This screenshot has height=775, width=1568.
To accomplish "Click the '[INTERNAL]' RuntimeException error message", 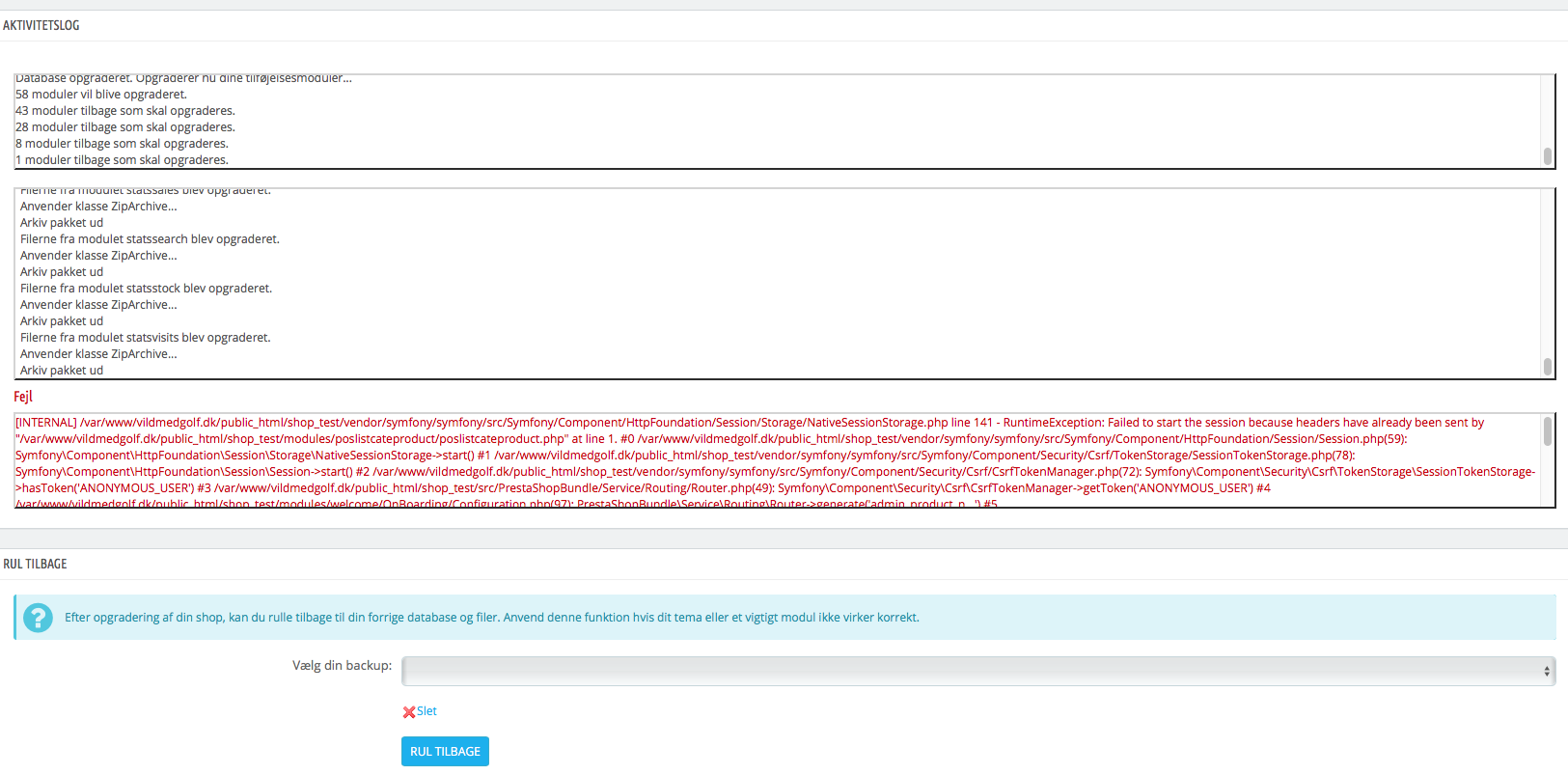I will 777,461.
